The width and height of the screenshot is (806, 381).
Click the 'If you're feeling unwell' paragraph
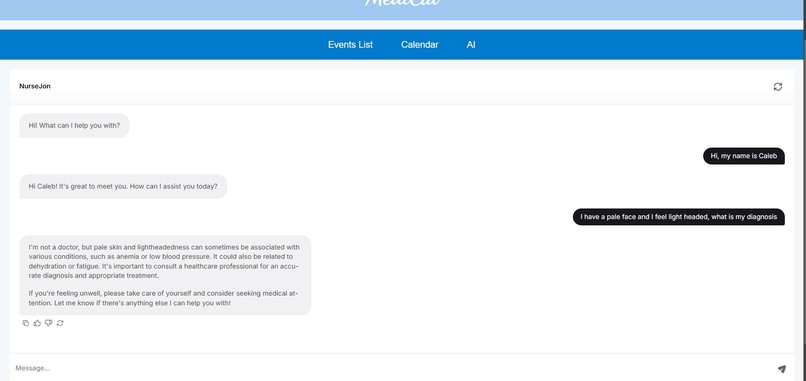tap(163, 298)
